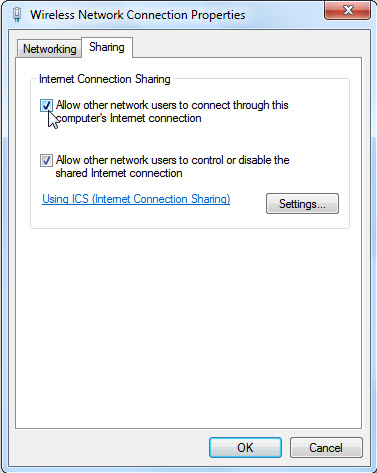The width and height of the screenshot is (377, 473).
Task: Open the Using ICS help link
Action: coord(136,199)
